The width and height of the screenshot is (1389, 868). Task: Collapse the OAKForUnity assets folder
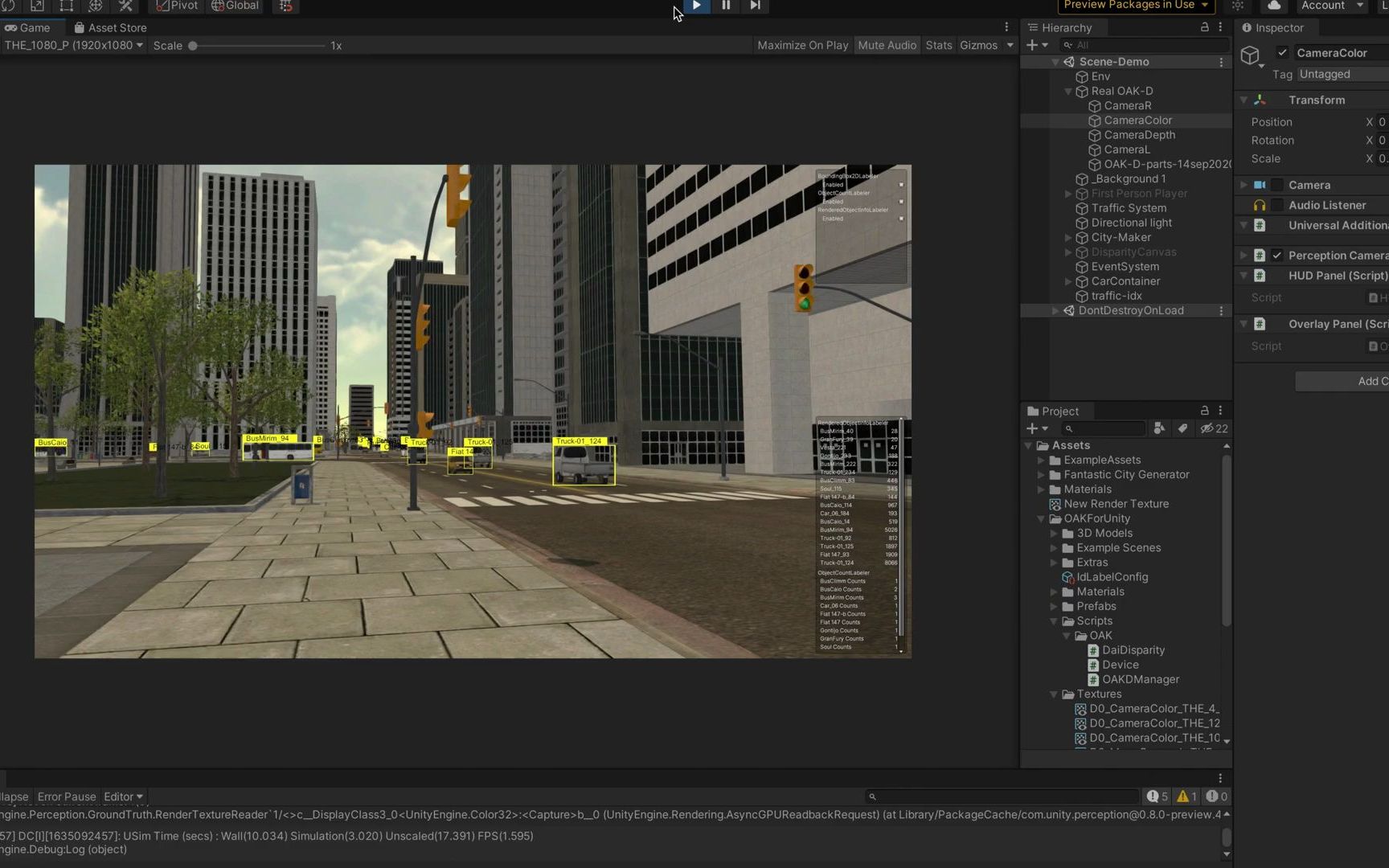[x=1041, y=518]
